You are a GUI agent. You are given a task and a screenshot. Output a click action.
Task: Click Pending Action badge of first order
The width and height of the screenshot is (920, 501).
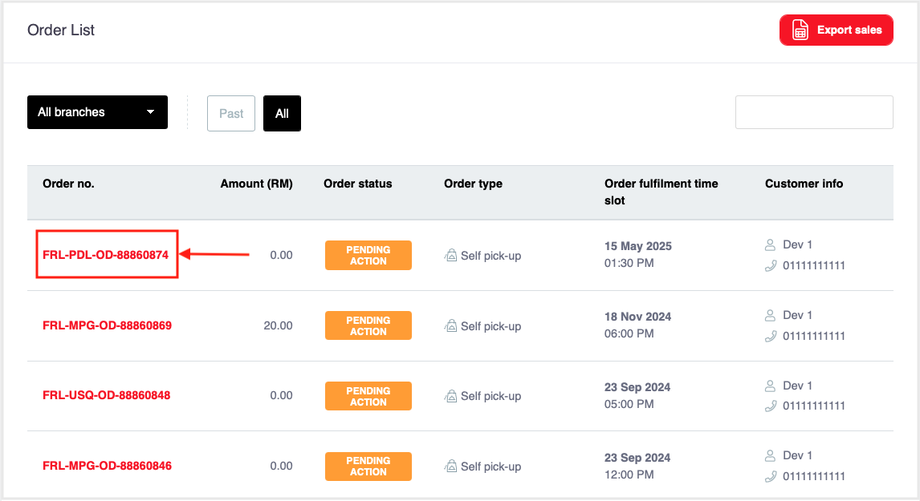pyautogui.click(x=368, y=255)
